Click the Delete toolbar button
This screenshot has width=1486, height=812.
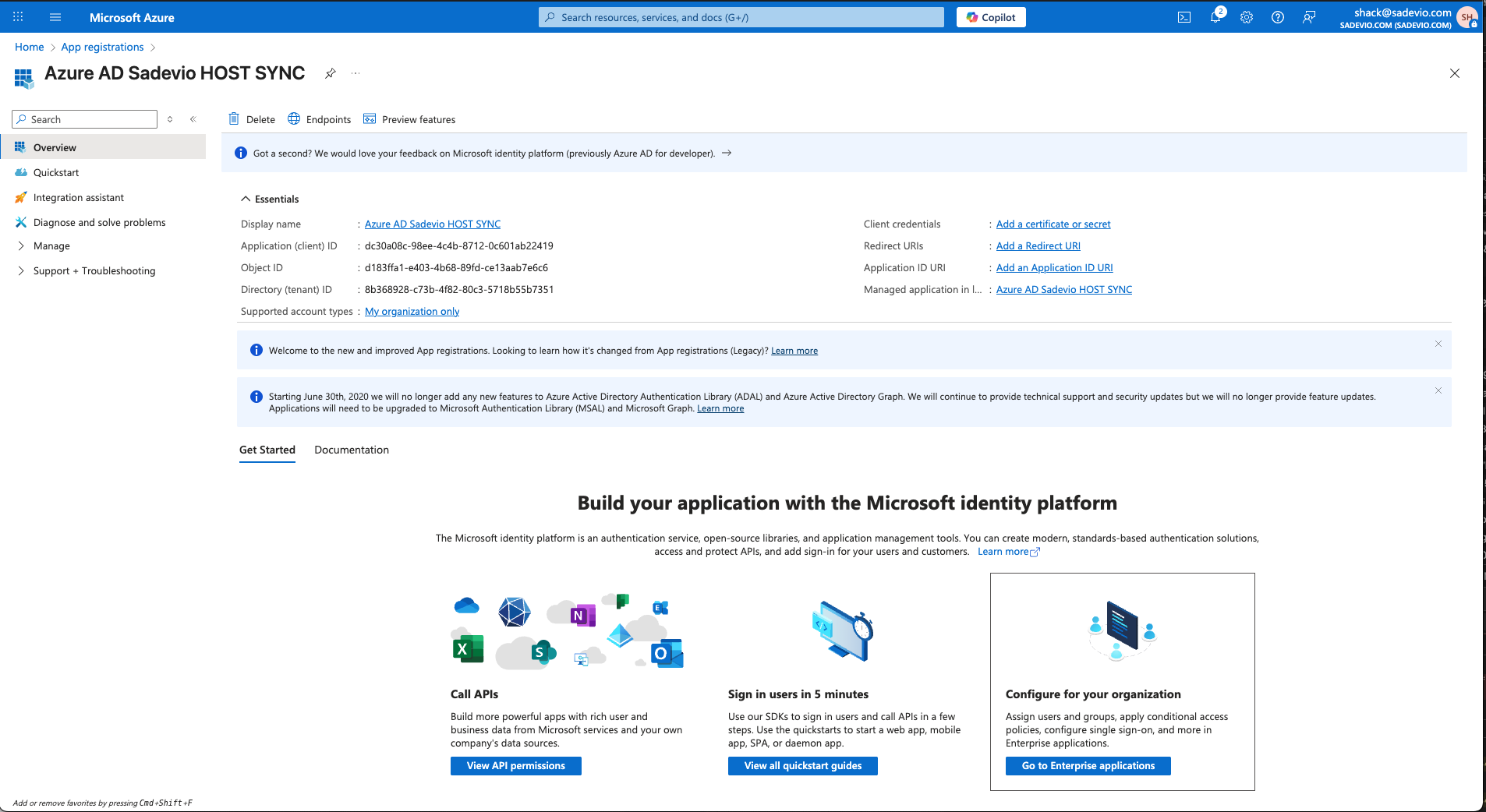(x=252, y=119)
